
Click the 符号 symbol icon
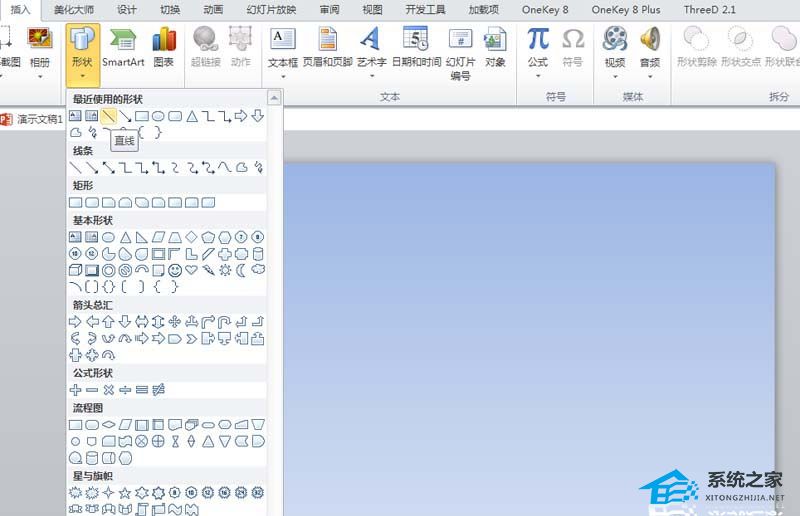(x=572, y=48)
